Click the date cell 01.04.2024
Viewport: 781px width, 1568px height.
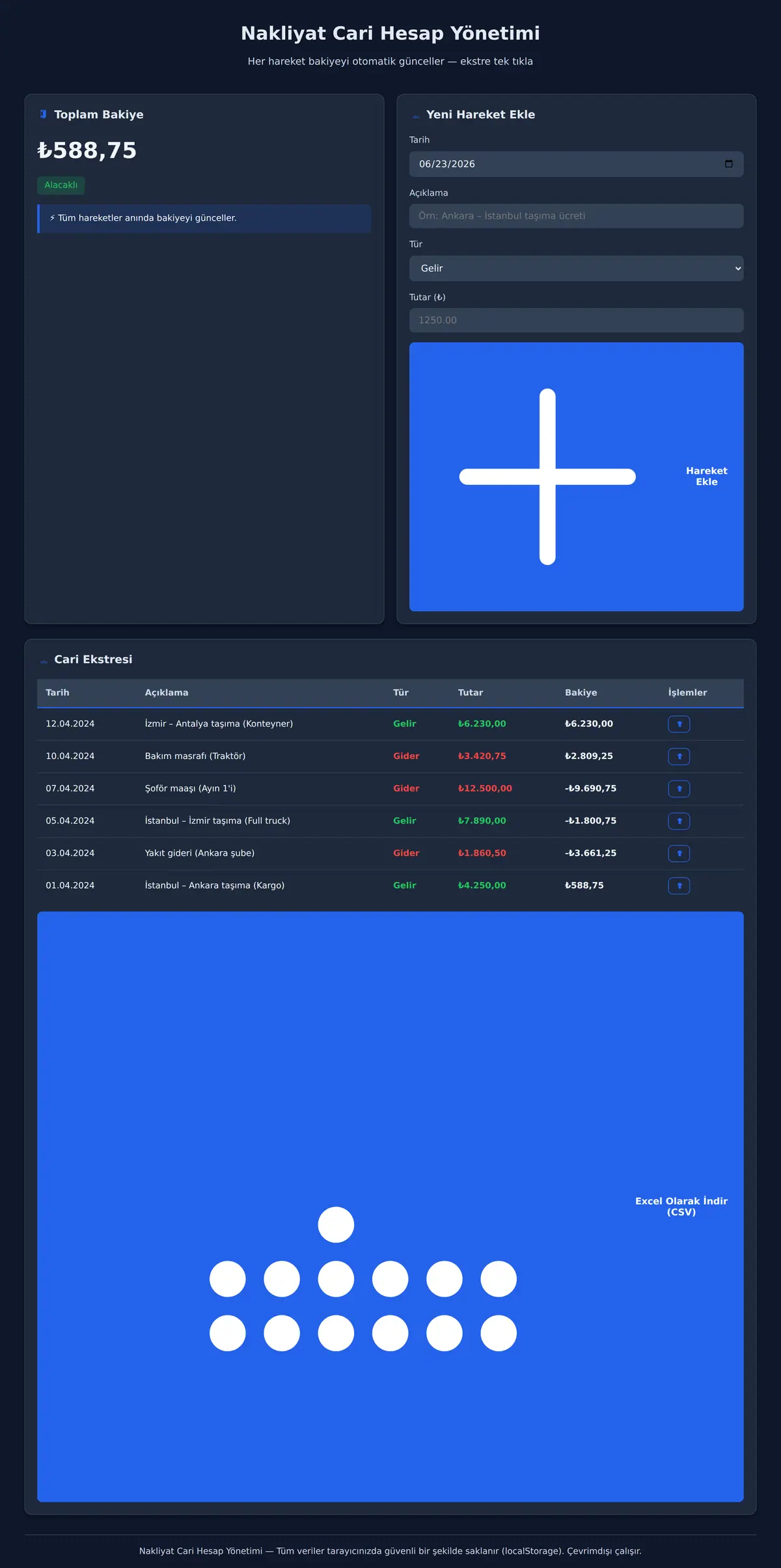(x=70, y=885)
